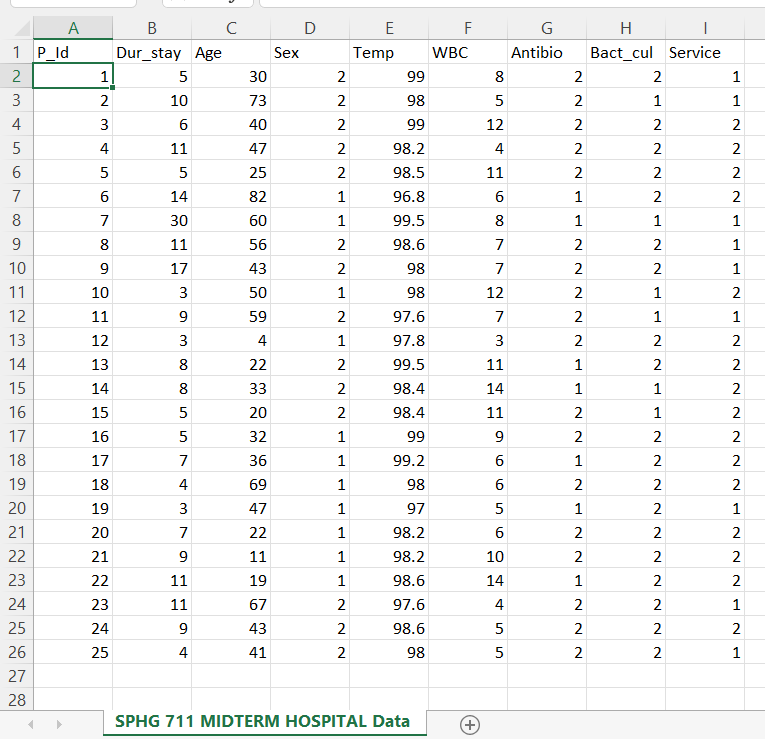
Task: Select column I header
Action: tap(705, 28)
